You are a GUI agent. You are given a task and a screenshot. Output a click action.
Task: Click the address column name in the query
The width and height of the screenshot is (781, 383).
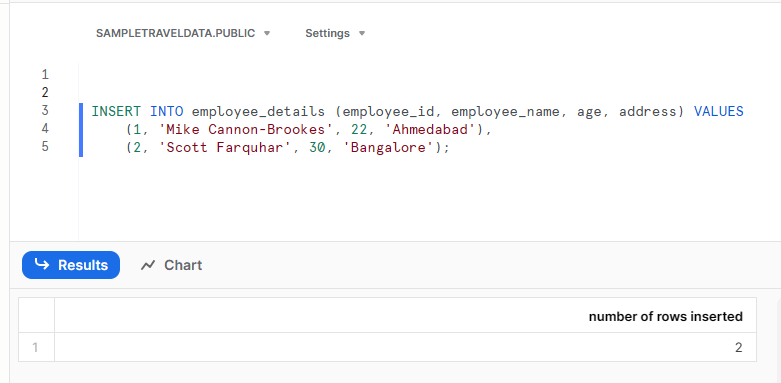click(648, 112)
